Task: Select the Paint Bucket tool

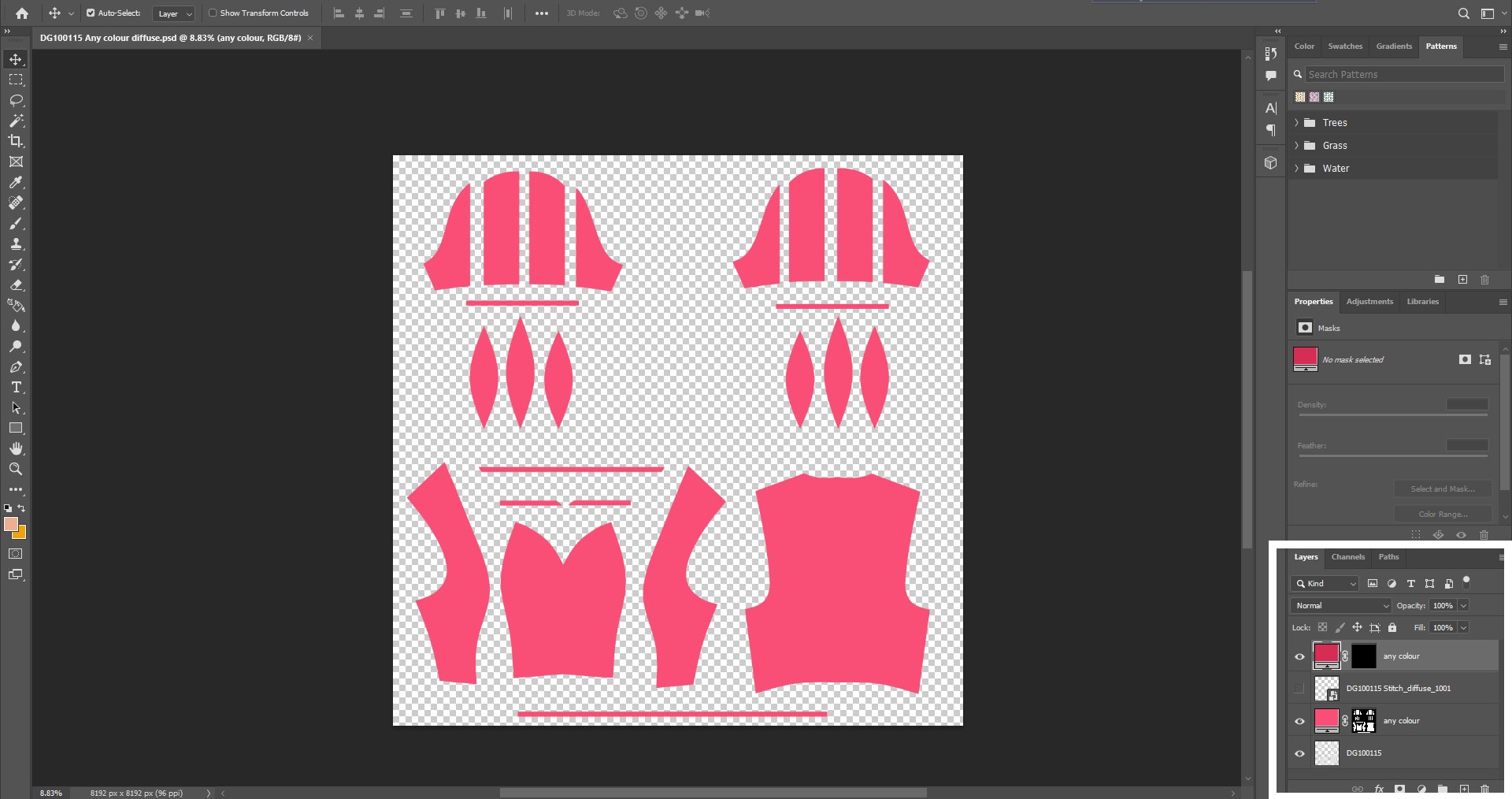Action: click(16, 305)
